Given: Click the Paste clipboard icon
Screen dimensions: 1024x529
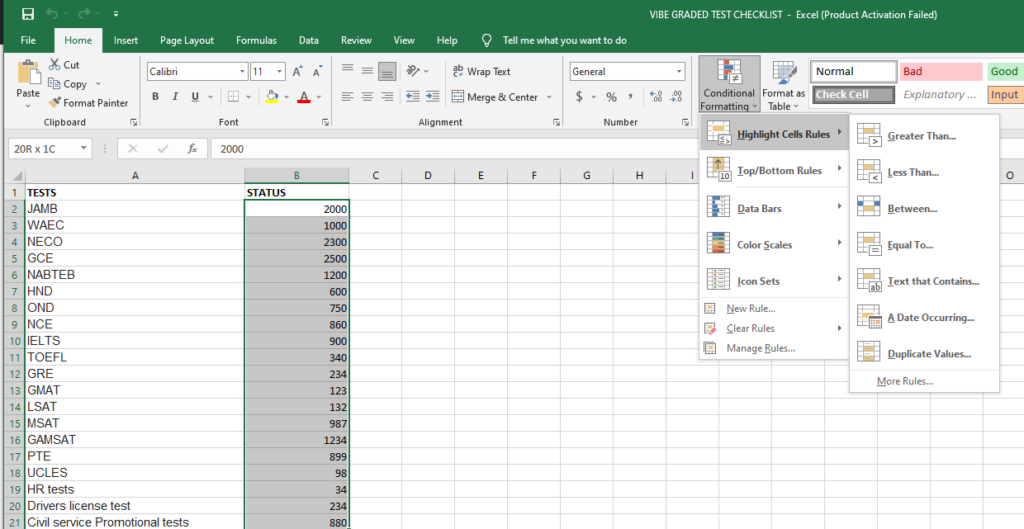Looking at the screenshot, I should pyautogui.click(x=28, y=76).
